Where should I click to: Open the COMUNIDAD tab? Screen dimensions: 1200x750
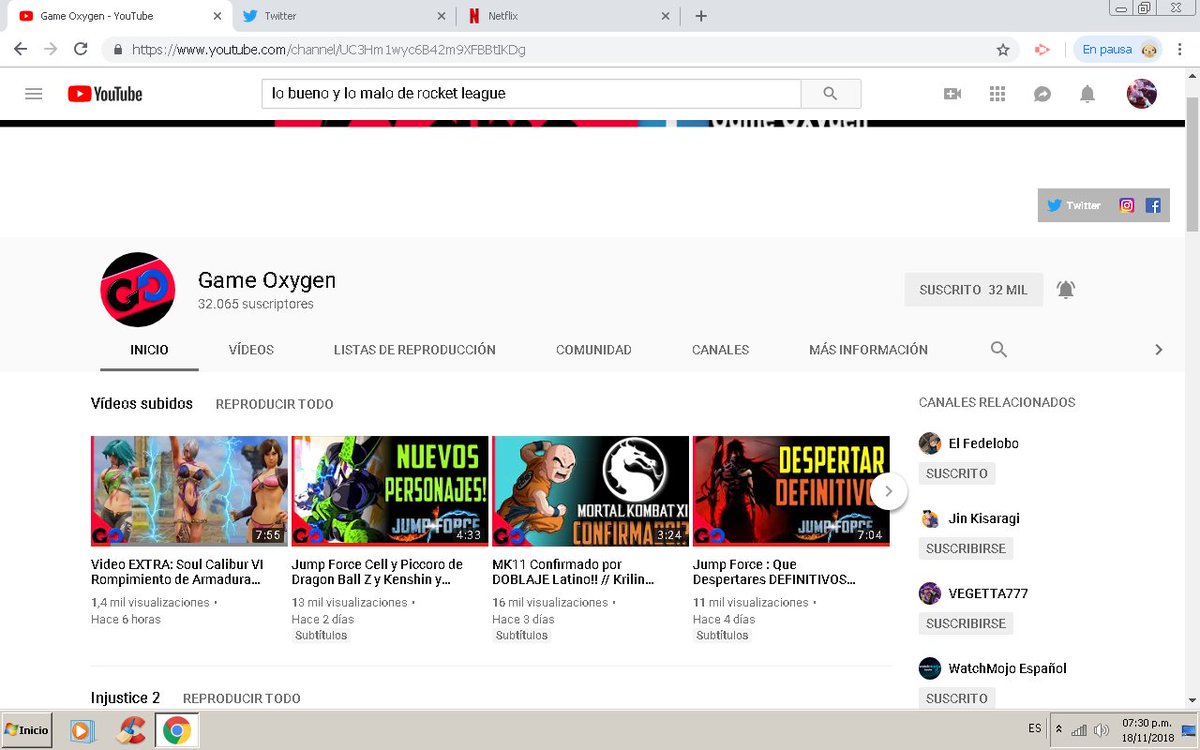click(x=594, y=350)
